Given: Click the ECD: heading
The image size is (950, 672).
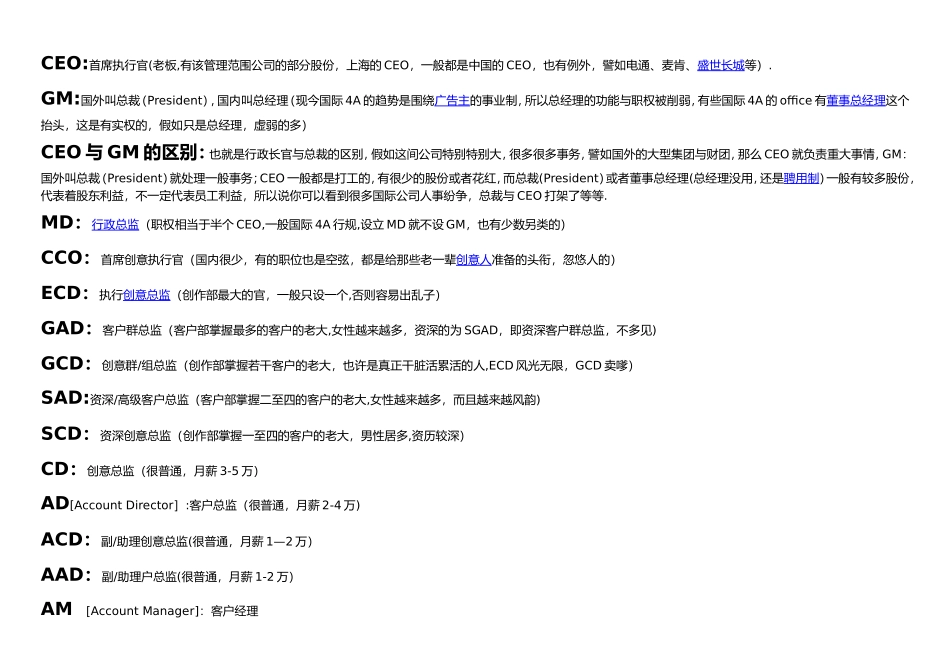Looking at the screenshot, I should click(64, 293).
